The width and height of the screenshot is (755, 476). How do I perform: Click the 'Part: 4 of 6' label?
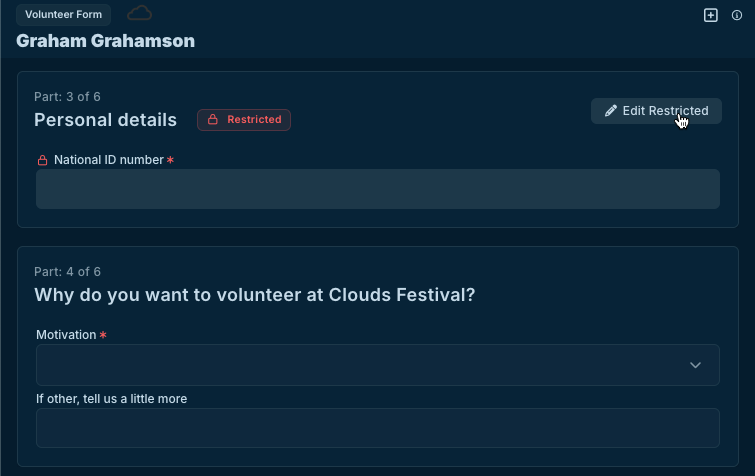point(67,272)
